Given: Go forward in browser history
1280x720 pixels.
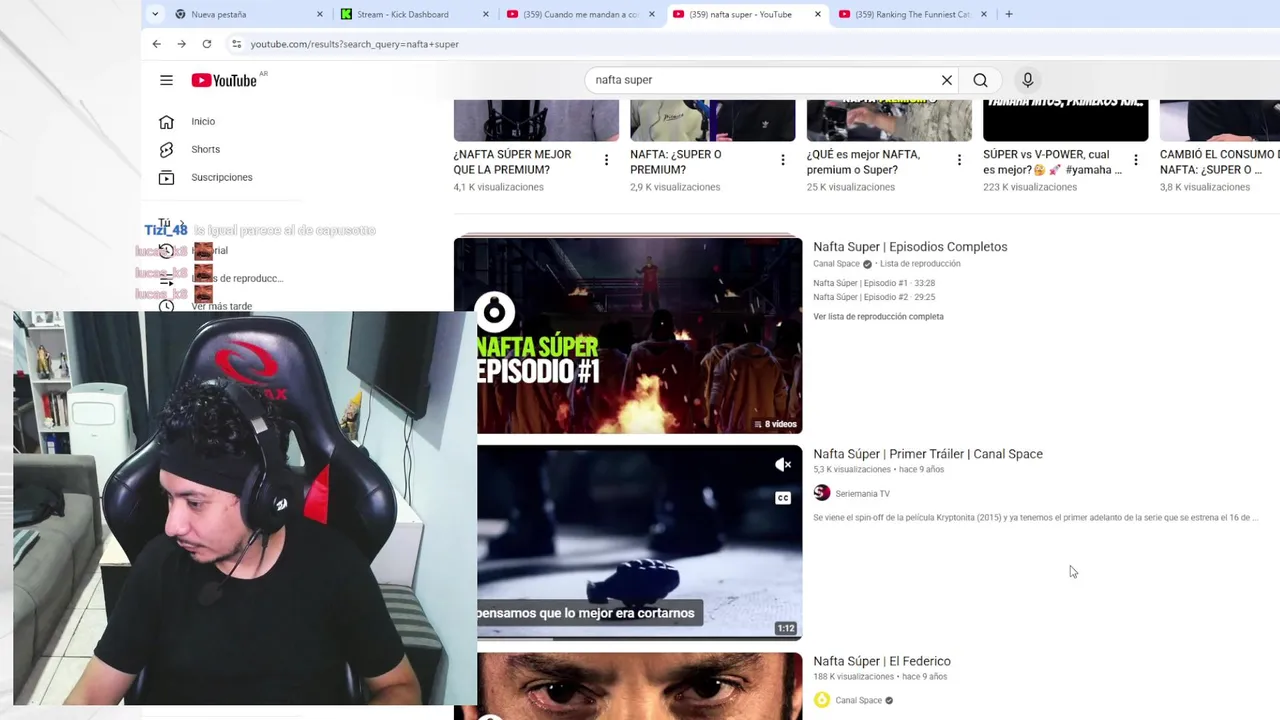Looking at the screenshot, I should click(181, 44).
